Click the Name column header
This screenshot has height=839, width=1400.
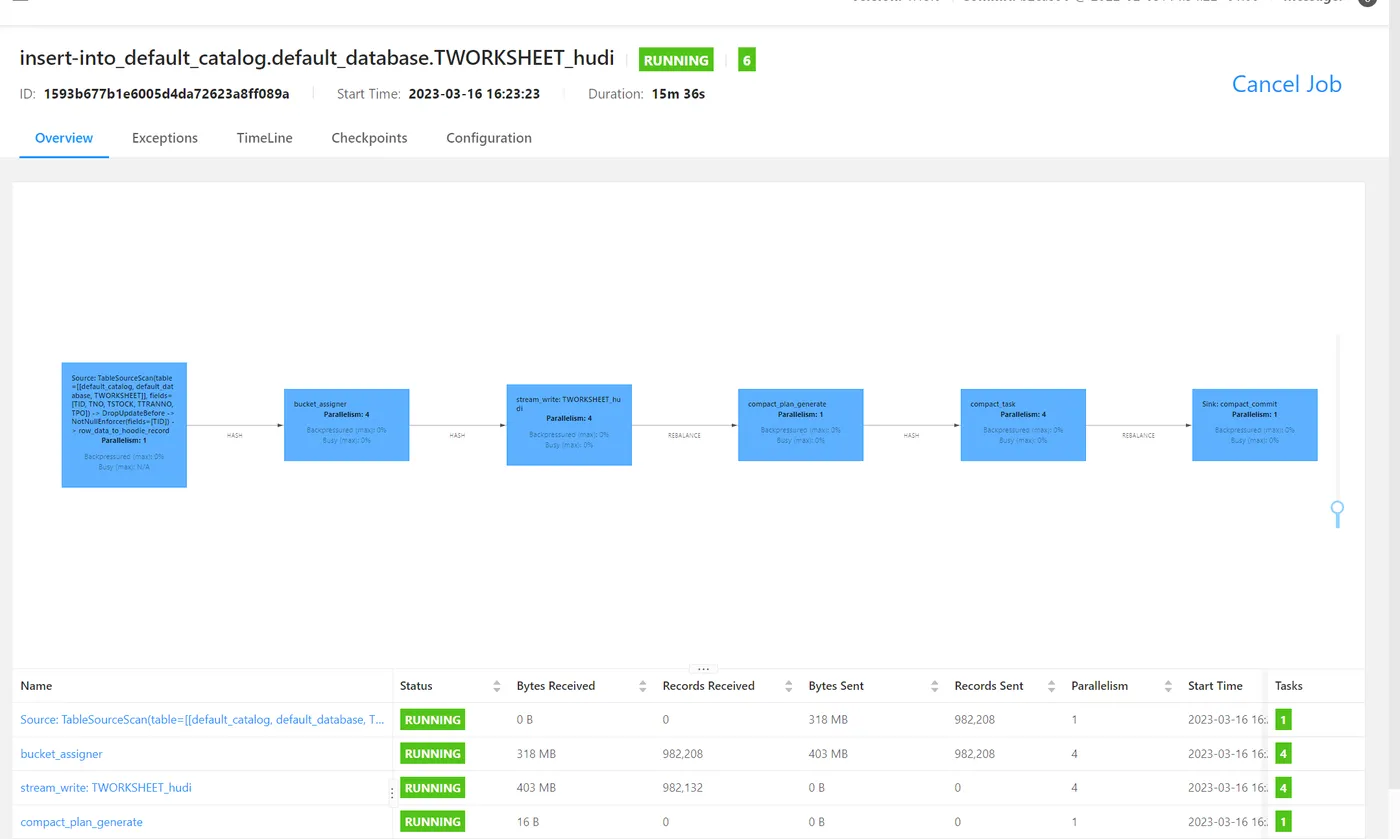click(36, 686)
